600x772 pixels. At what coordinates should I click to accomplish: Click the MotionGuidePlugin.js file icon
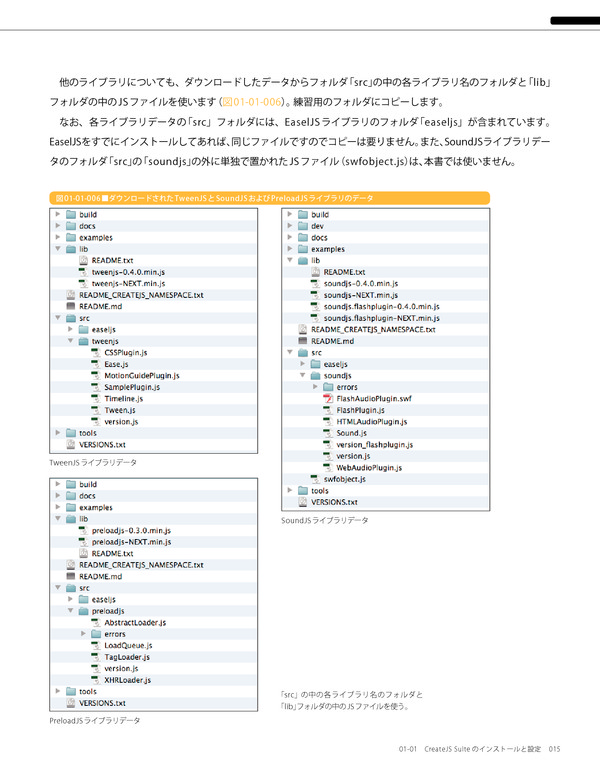(x=96, y=376)
